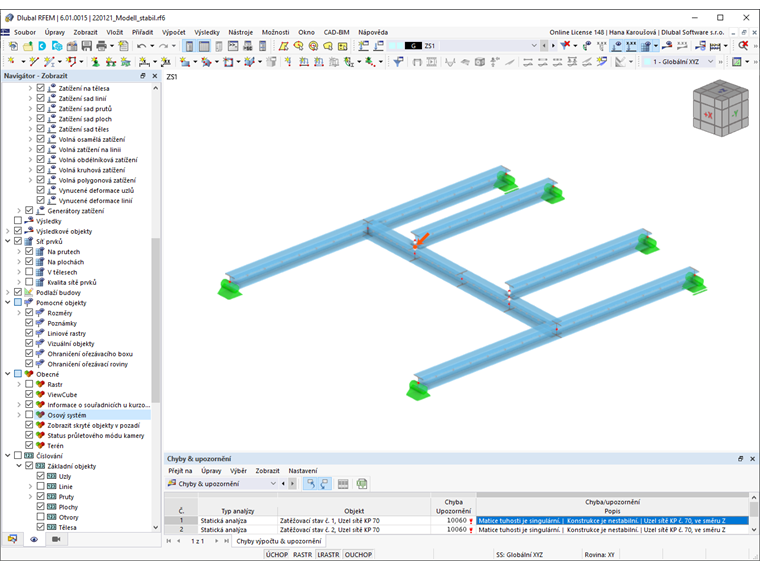This screenshot has width=760, height=570.
Task: Open the ZS1 load case dropdown
Action: coord(534,46)
